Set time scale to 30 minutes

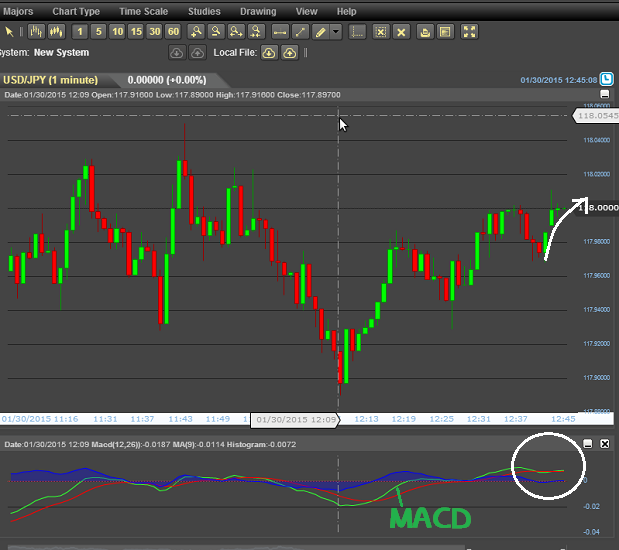[155, 32]
